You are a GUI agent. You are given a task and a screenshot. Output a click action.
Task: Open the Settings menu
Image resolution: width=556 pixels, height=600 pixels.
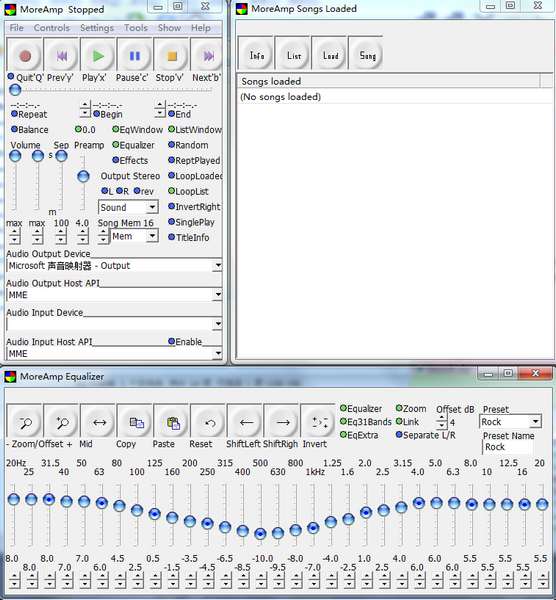pyautogui.click(x=97, y=28)
